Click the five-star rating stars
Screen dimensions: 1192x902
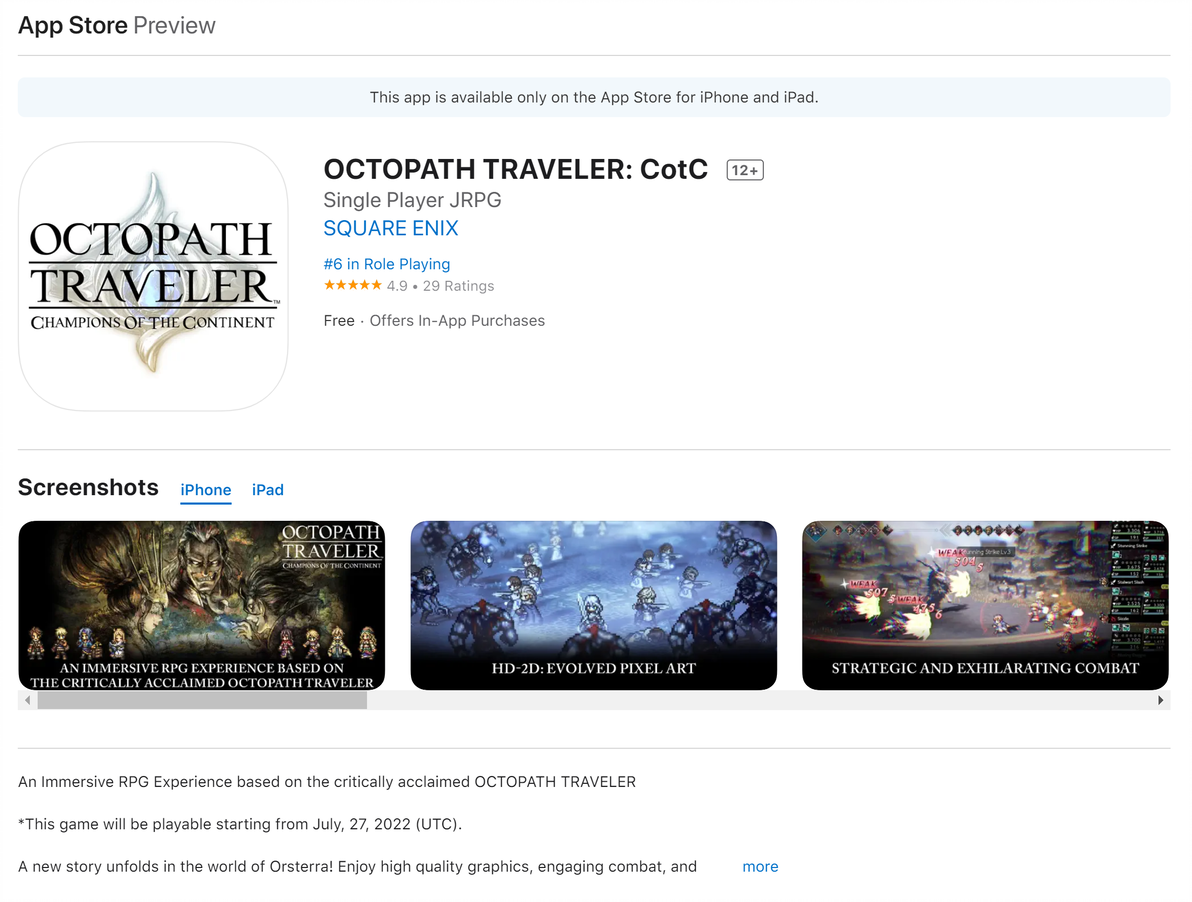click(353, 285)
